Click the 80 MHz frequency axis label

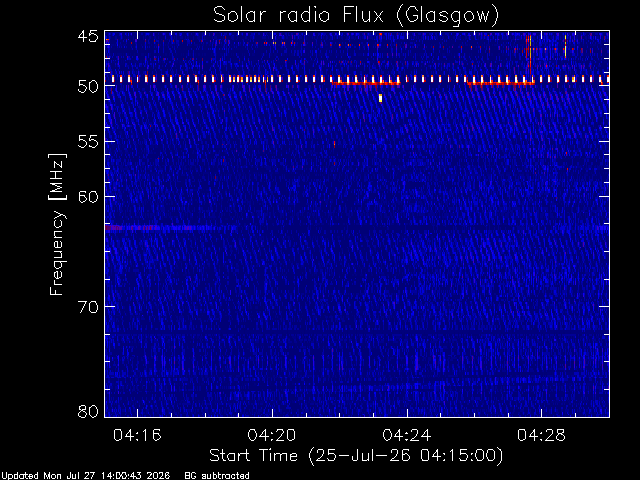[88, 411]
